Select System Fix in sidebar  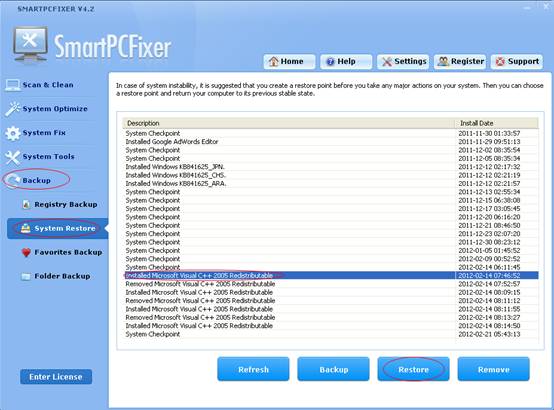(44, 133)
